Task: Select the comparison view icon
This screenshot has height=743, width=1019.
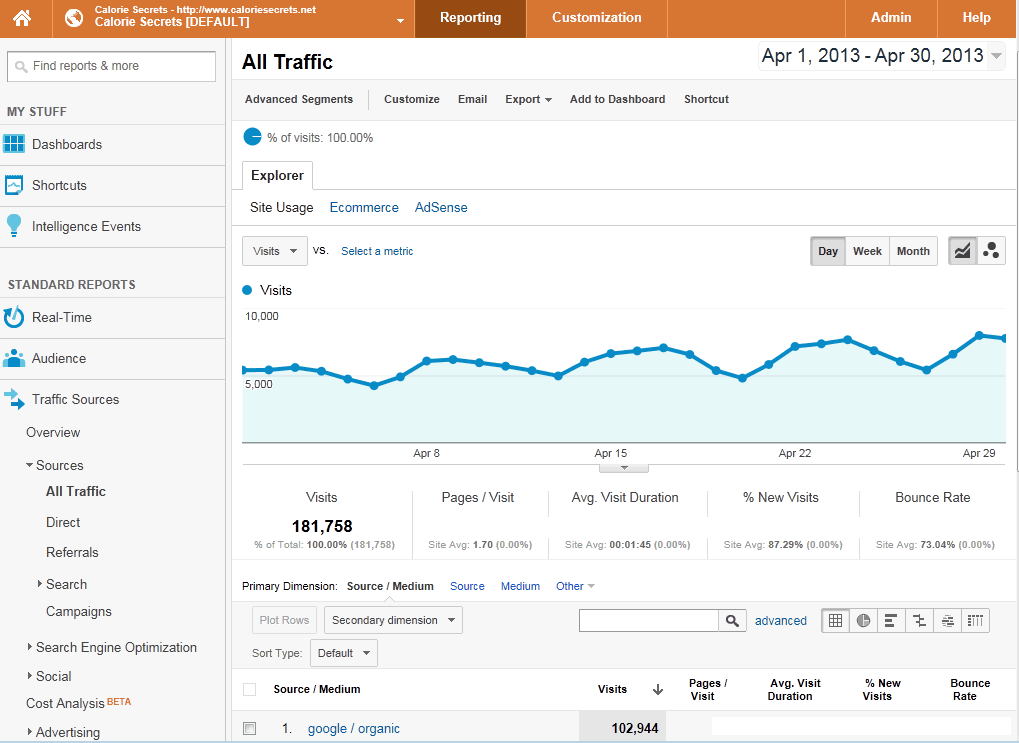Action: 919,621
